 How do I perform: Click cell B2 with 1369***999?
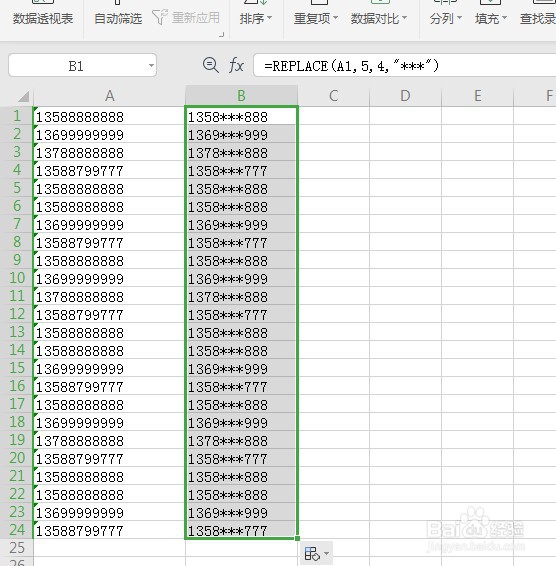tap(241, 134)
